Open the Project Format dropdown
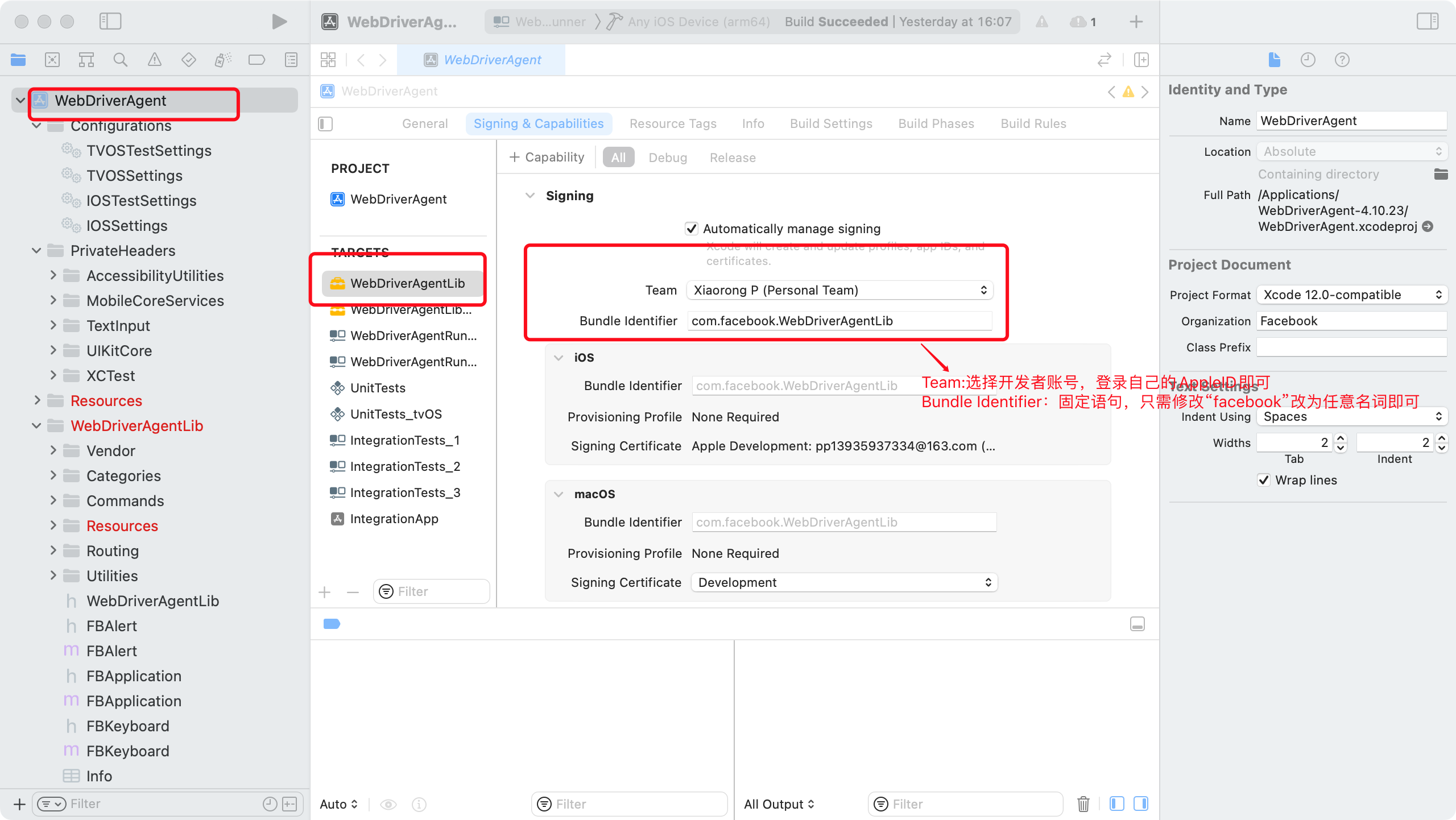This screenshot has height=820, width=1456. pyautogui.click(x=1352, y=295)
